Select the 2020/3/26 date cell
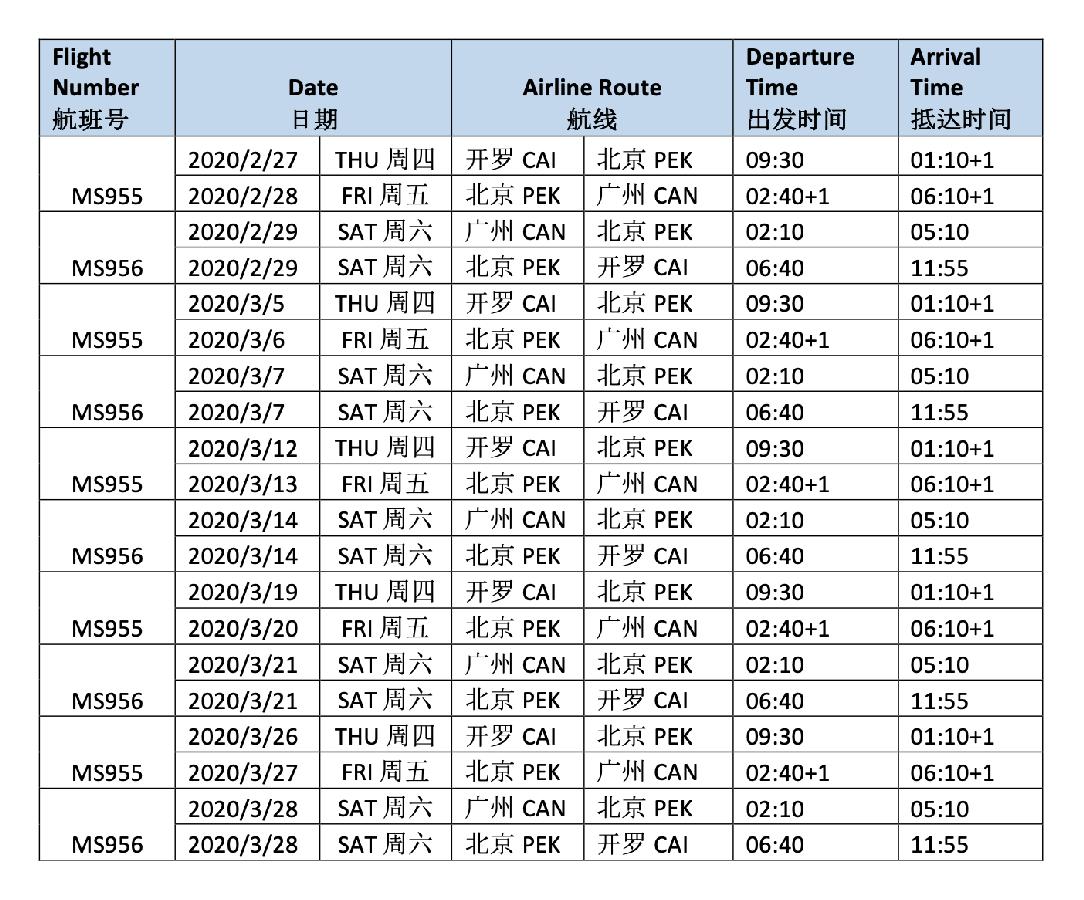Image resolution: width=1084 pixels, height=900 pixels. (x=247, y=734)
